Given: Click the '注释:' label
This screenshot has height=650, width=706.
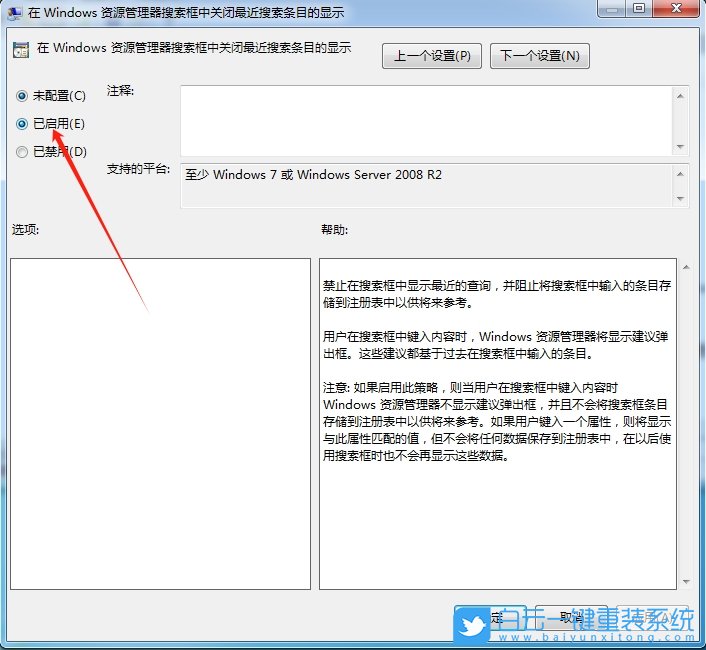Looking at the screenshot, I should coord(120,91).
